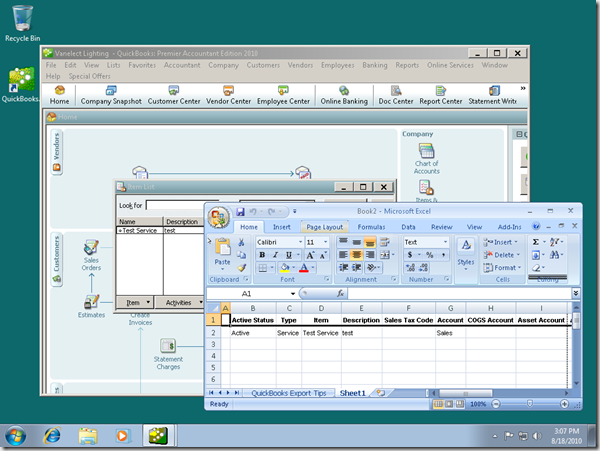Switch to the Insert ribbon tab
The width and height of the screenshot is (600, 451).
[x=282, y=227]
